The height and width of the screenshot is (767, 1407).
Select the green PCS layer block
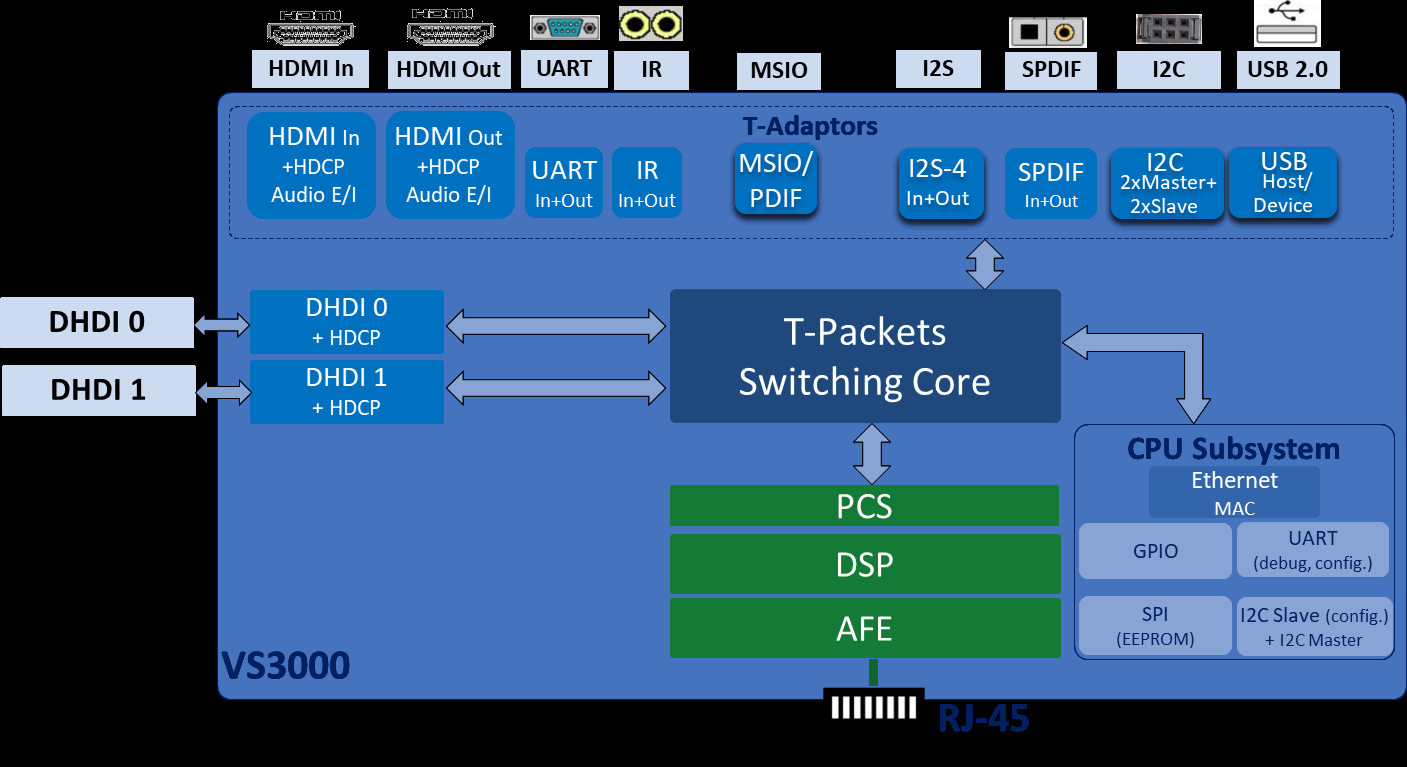tap(864, 506)
